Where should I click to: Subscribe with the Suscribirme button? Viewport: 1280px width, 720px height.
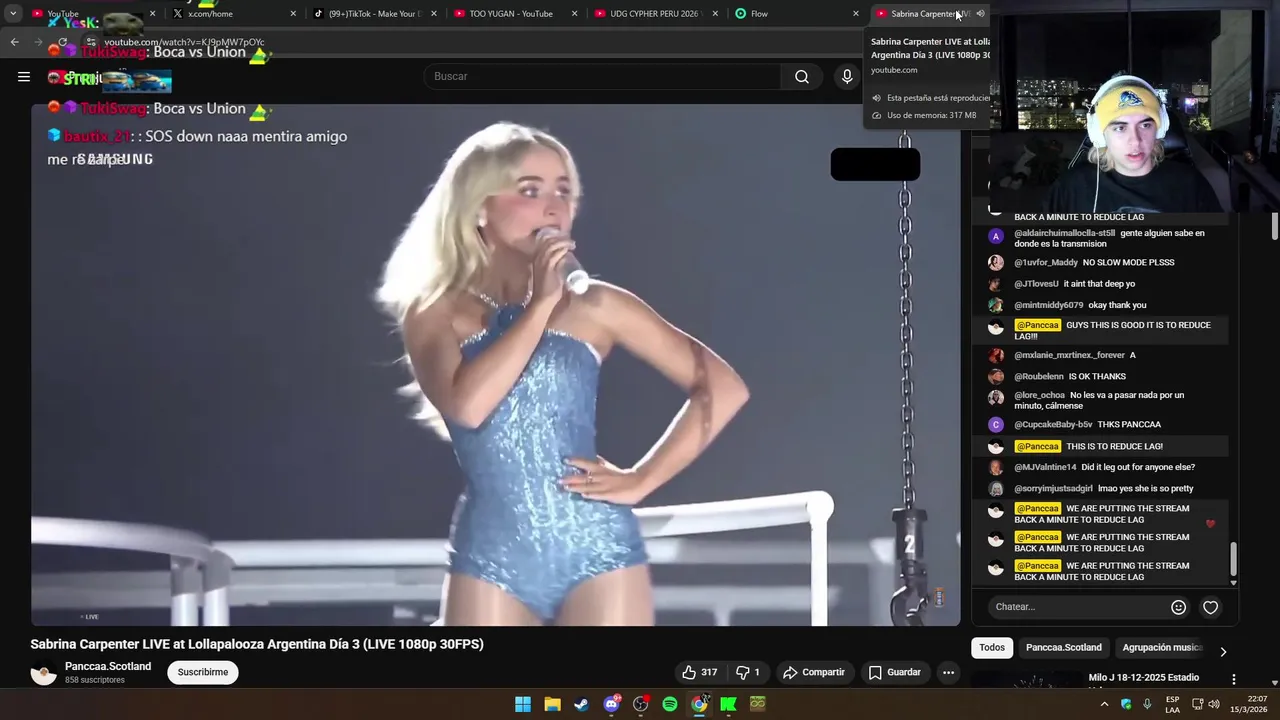[x=203, y=672]
